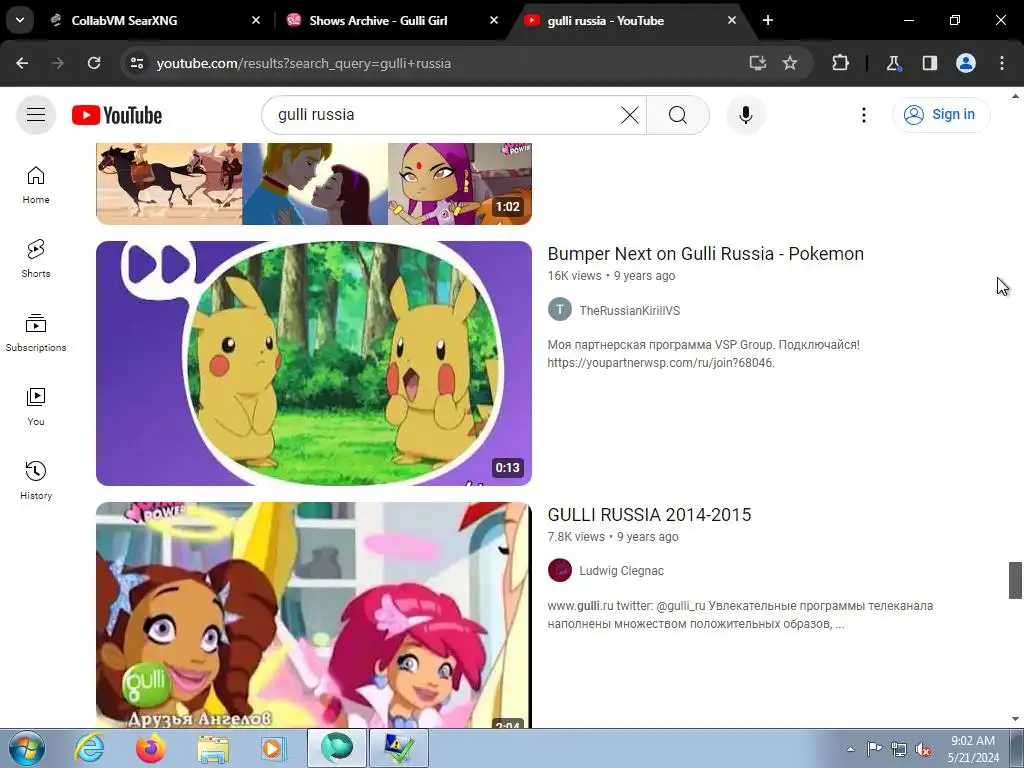The image size is (1024, 768).
Task: Open taskbar clock showing 9:02 AM
Action: coord(973,749)
